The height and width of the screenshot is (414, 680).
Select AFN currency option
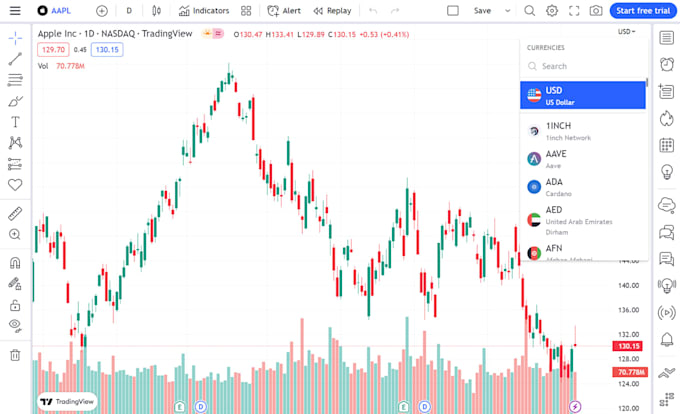pos(583,251)
